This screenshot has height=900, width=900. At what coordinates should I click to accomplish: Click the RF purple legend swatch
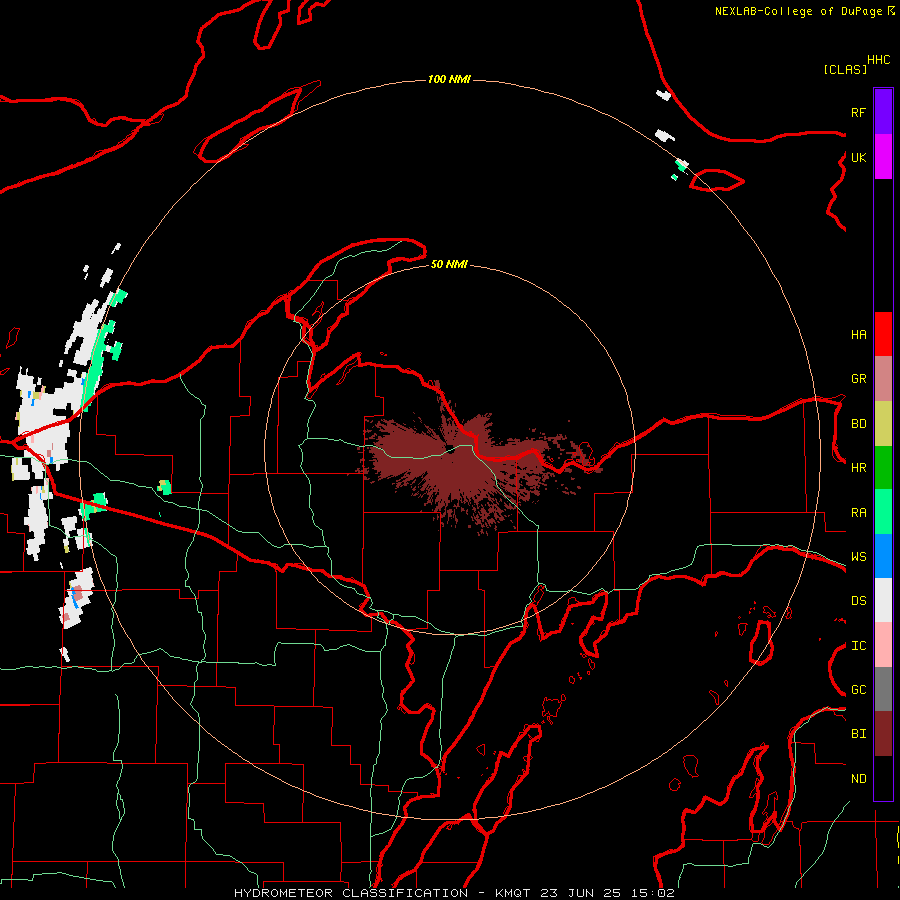click(x=883, y=112)
